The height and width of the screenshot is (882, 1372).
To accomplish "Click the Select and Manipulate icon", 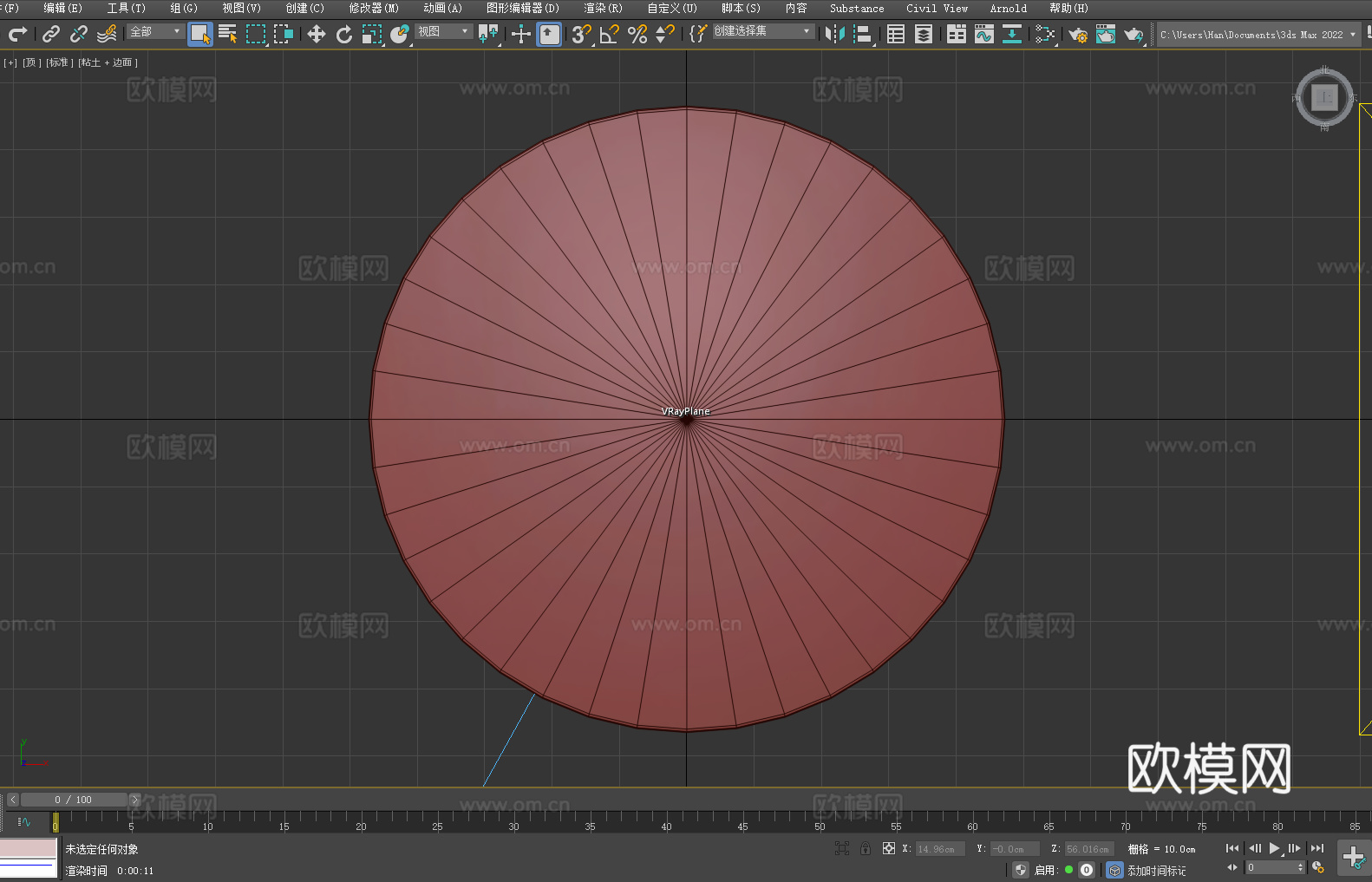I will [521, 34].
